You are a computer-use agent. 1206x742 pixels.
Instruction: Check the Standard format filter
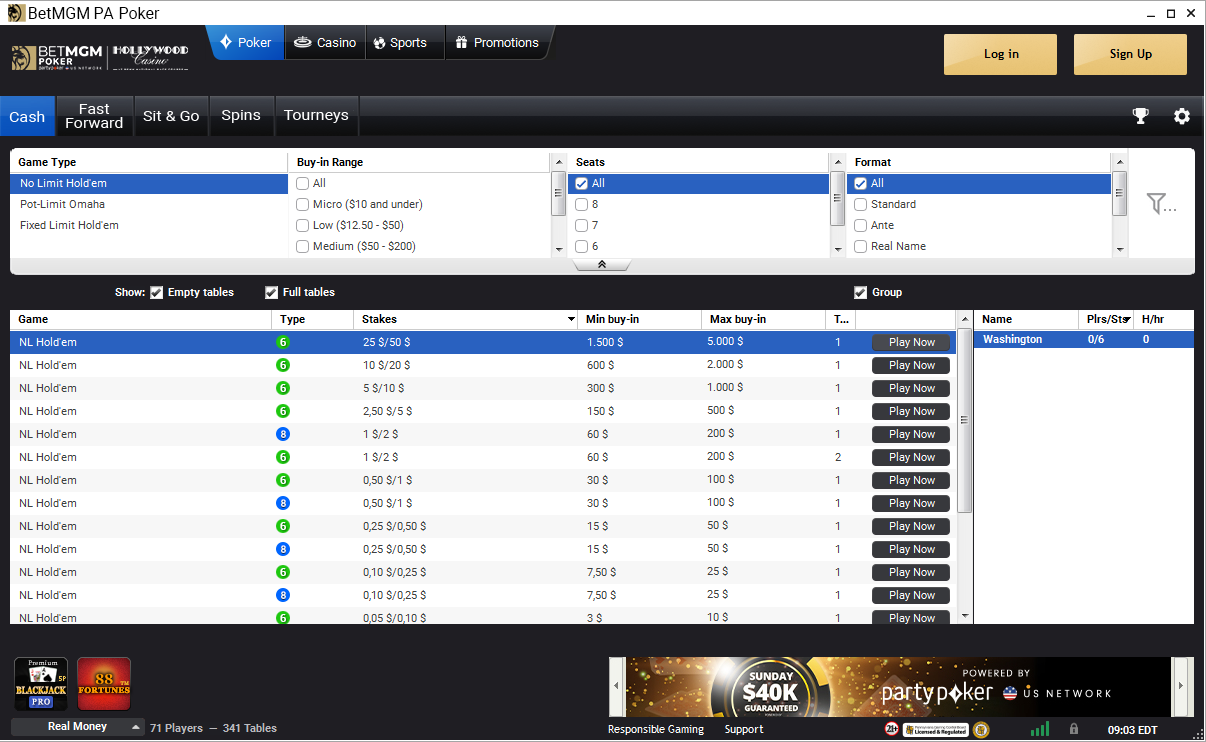[860, 204]
